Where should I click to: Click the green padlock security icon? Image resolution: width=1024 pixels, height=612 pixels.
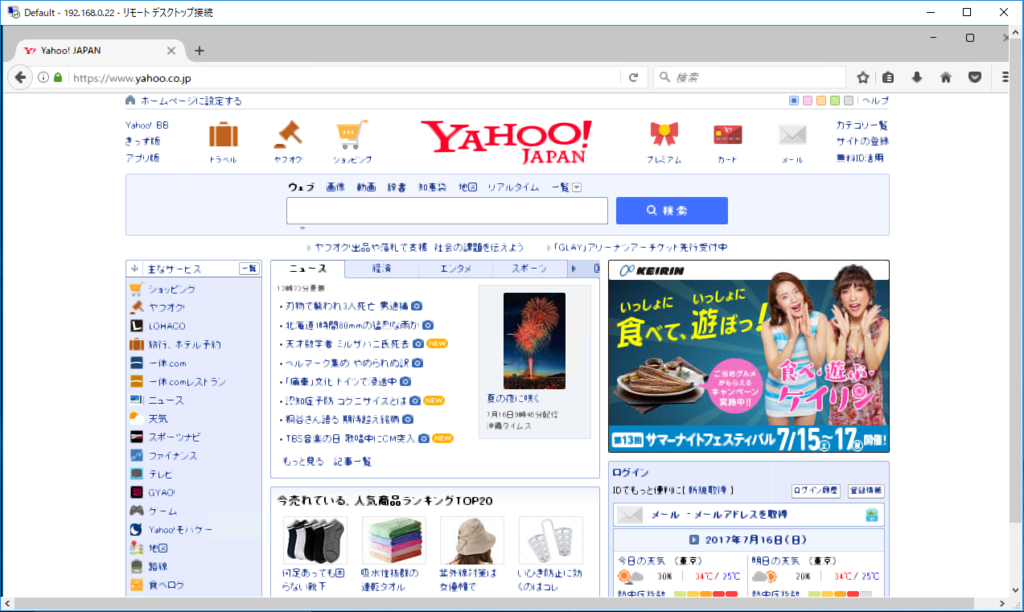click(x=58, y=78)
